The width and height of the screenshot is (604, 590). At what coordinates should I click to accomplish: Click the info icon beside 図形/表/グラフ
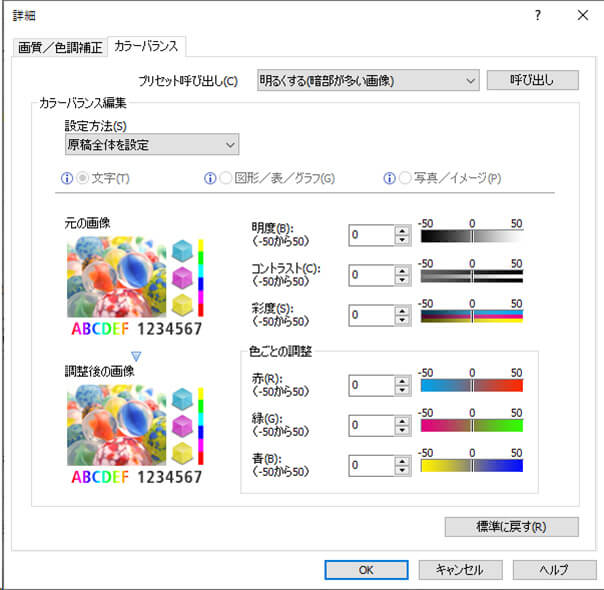210,178
